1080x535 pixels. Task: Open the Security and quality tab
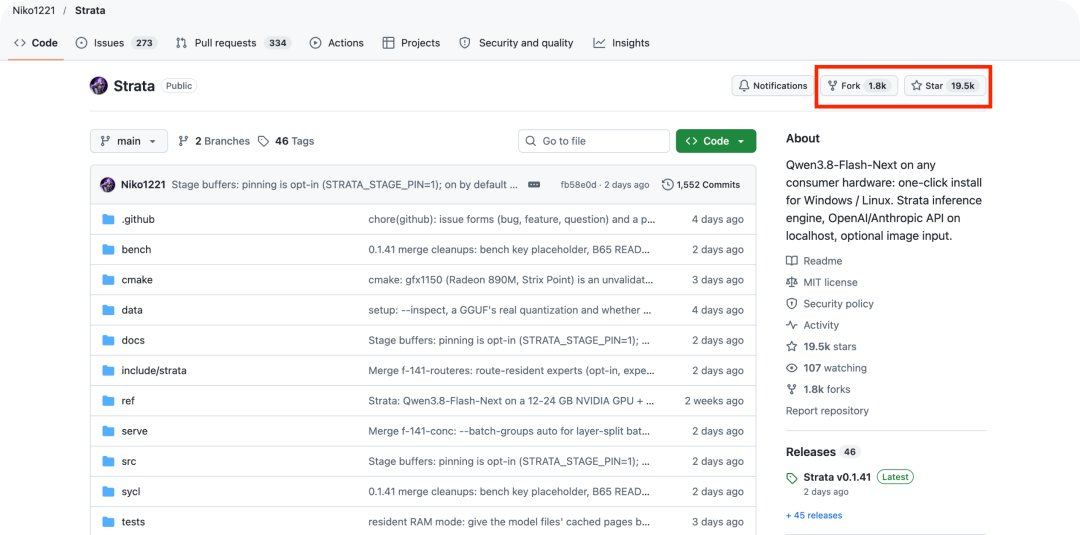coord(516,43)
